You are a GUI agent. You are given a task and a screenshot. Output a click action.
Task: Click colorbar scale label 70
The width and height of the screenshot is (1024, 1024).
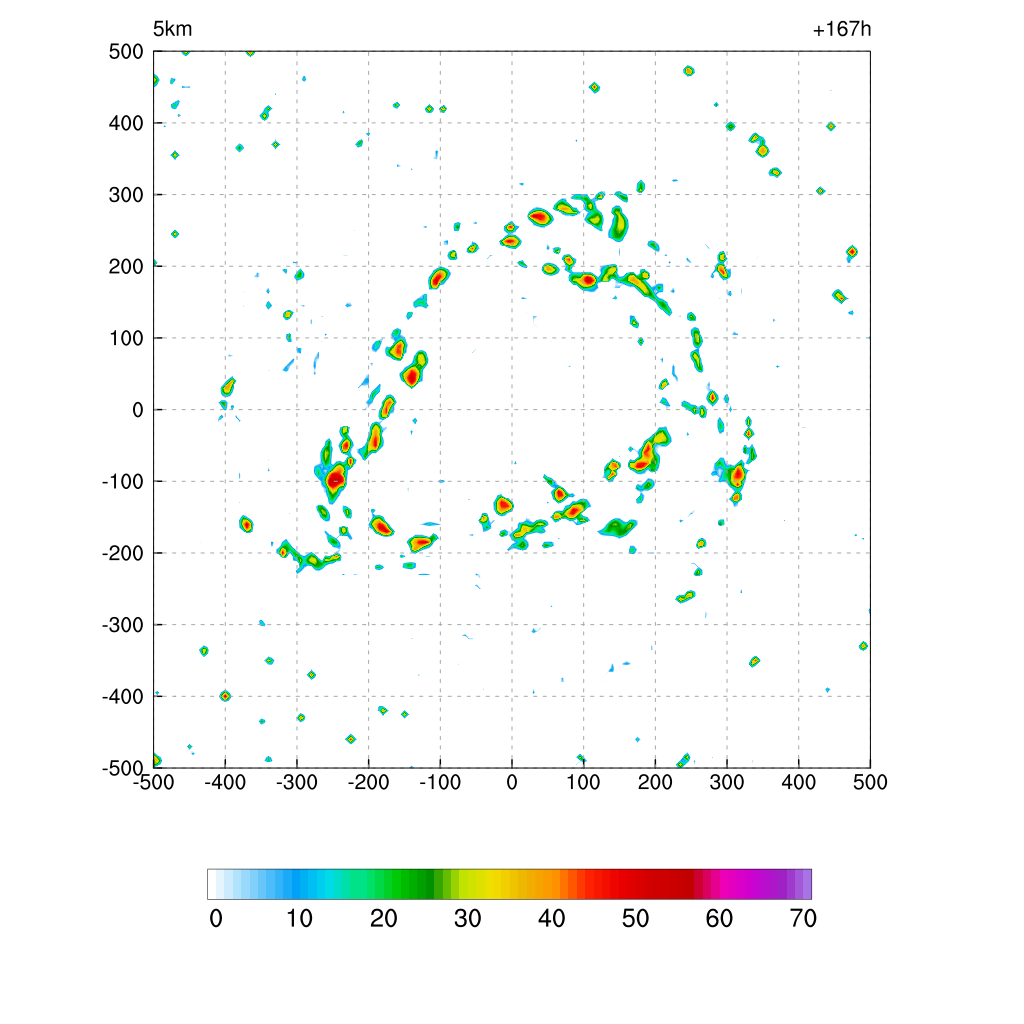[803, 919]
